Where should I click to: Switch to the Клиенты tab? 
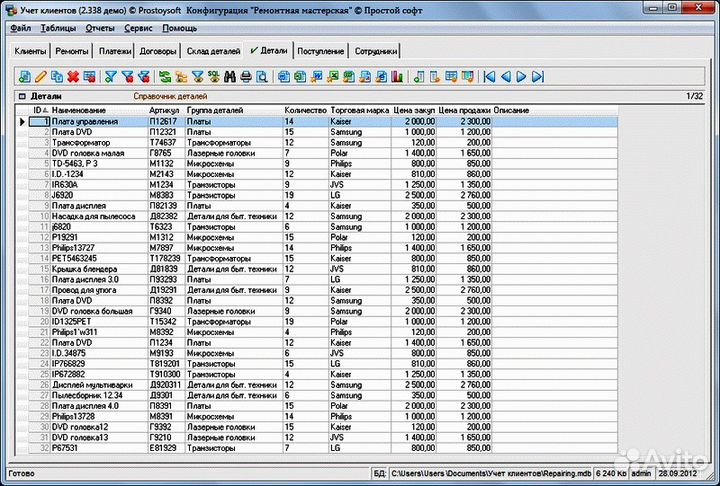pyautogui.click(x=30, y=50)
